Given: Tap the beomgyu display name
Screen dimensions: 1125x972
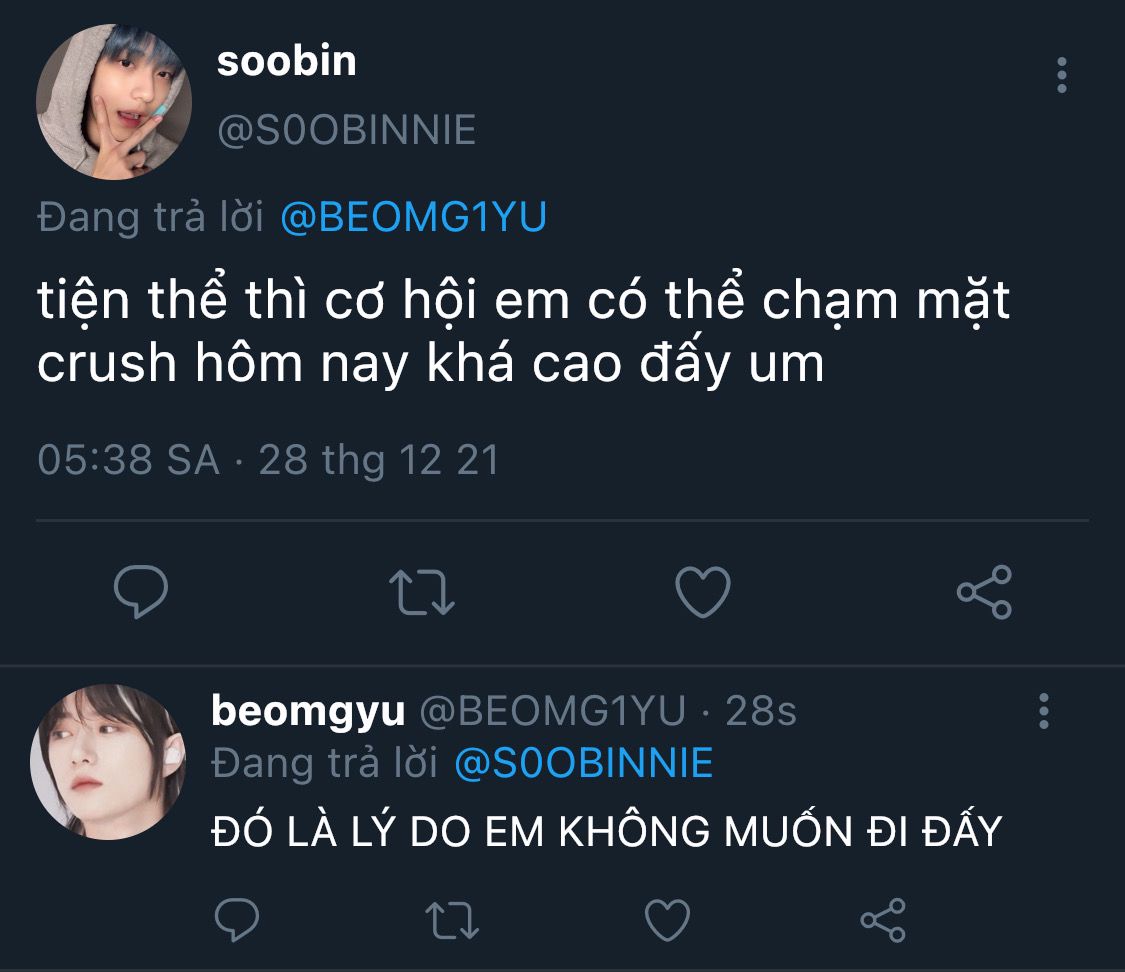Looking at the screenshot, I should [x=309, y=711].
